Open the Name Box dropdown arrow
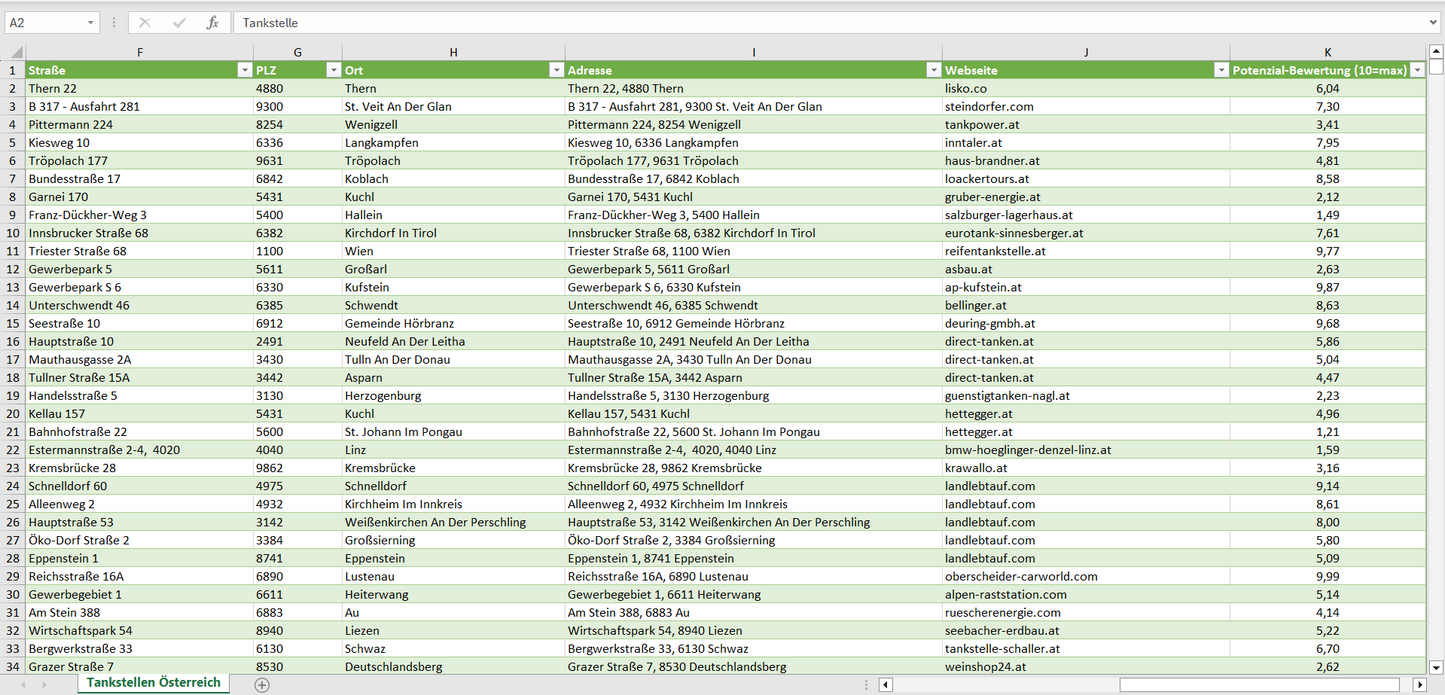 (x=91, y=23)
